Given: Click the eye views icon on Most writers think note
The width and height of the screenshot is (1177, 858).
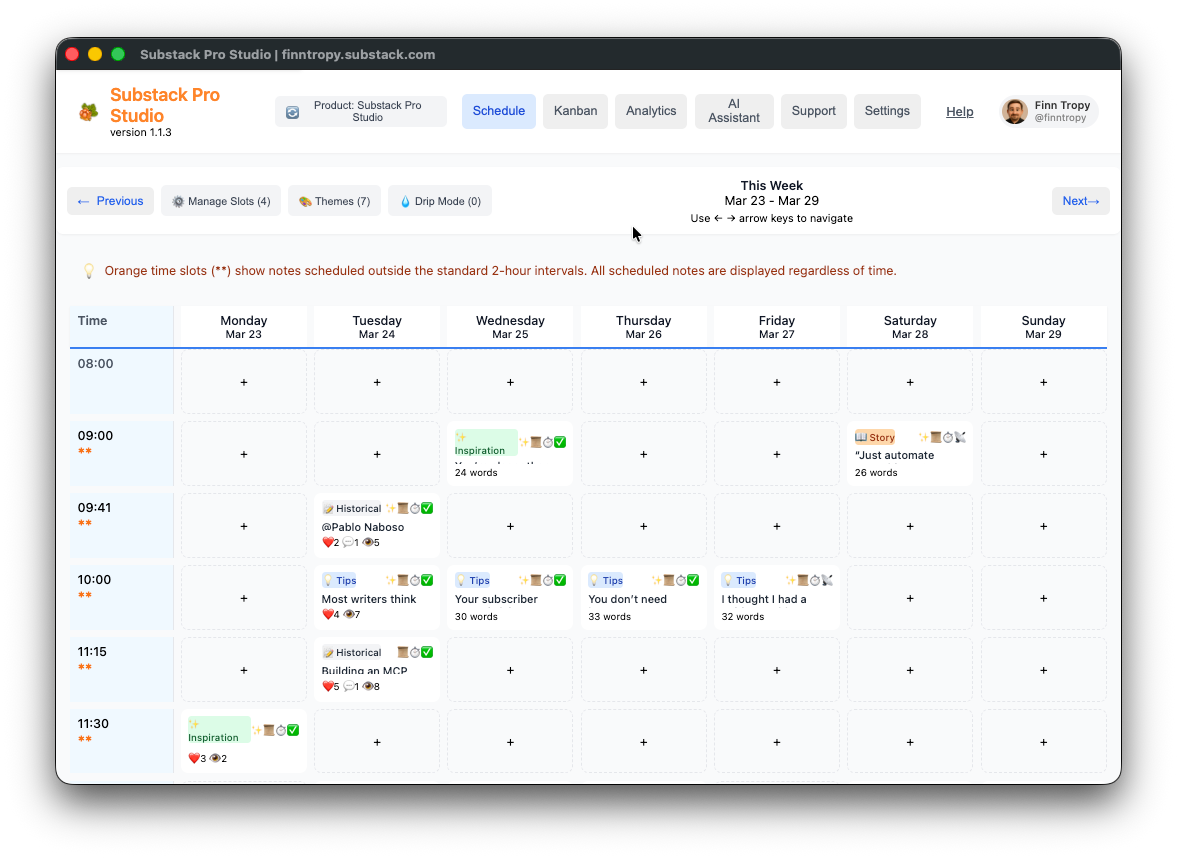Looking at the screenshot, I should click(x=348, y=615).
